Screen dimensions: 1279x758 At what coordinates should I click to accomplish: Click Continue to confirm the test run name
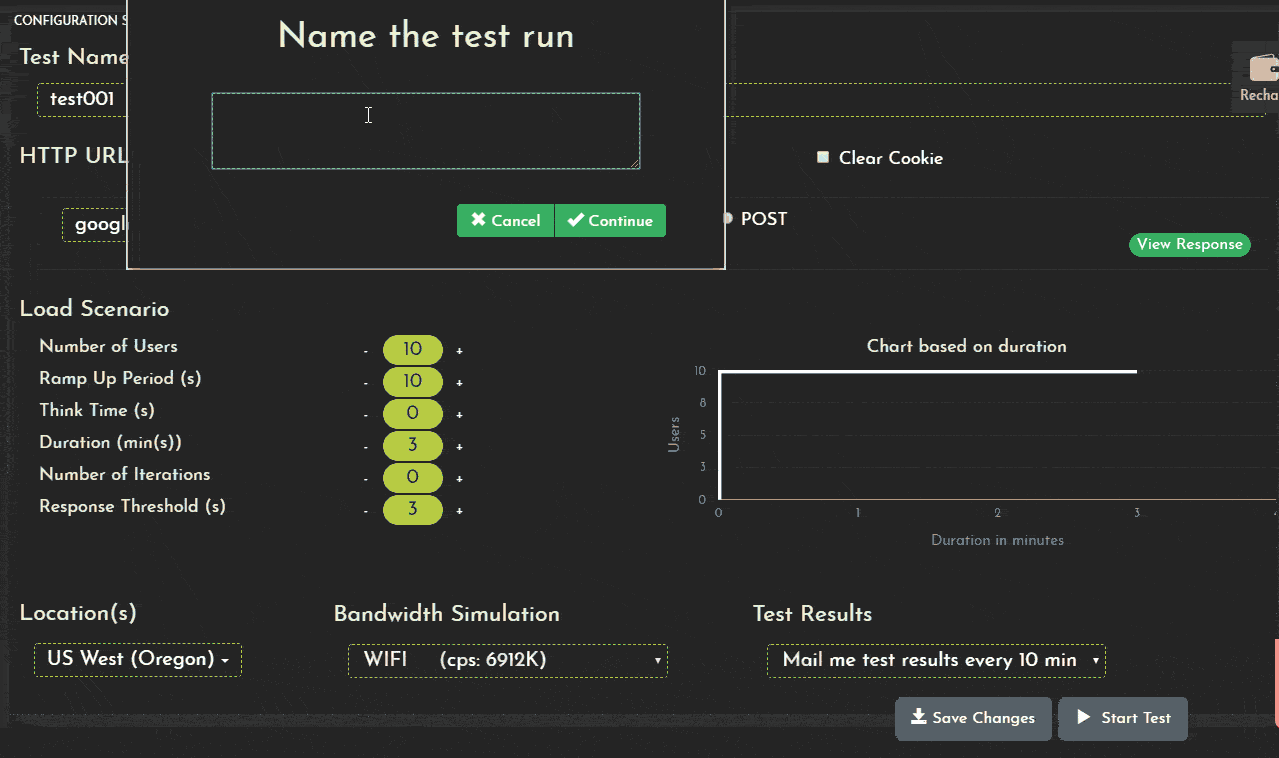(610, 220)
